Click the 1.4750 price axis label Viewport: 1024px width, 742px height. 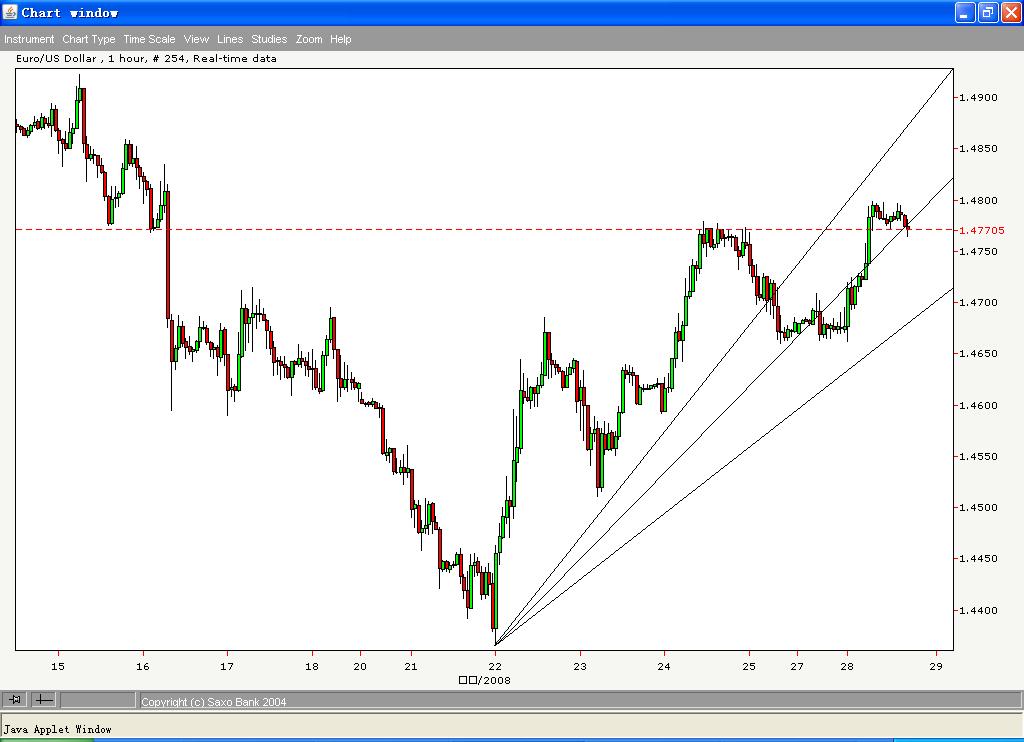tap(978, 251)
